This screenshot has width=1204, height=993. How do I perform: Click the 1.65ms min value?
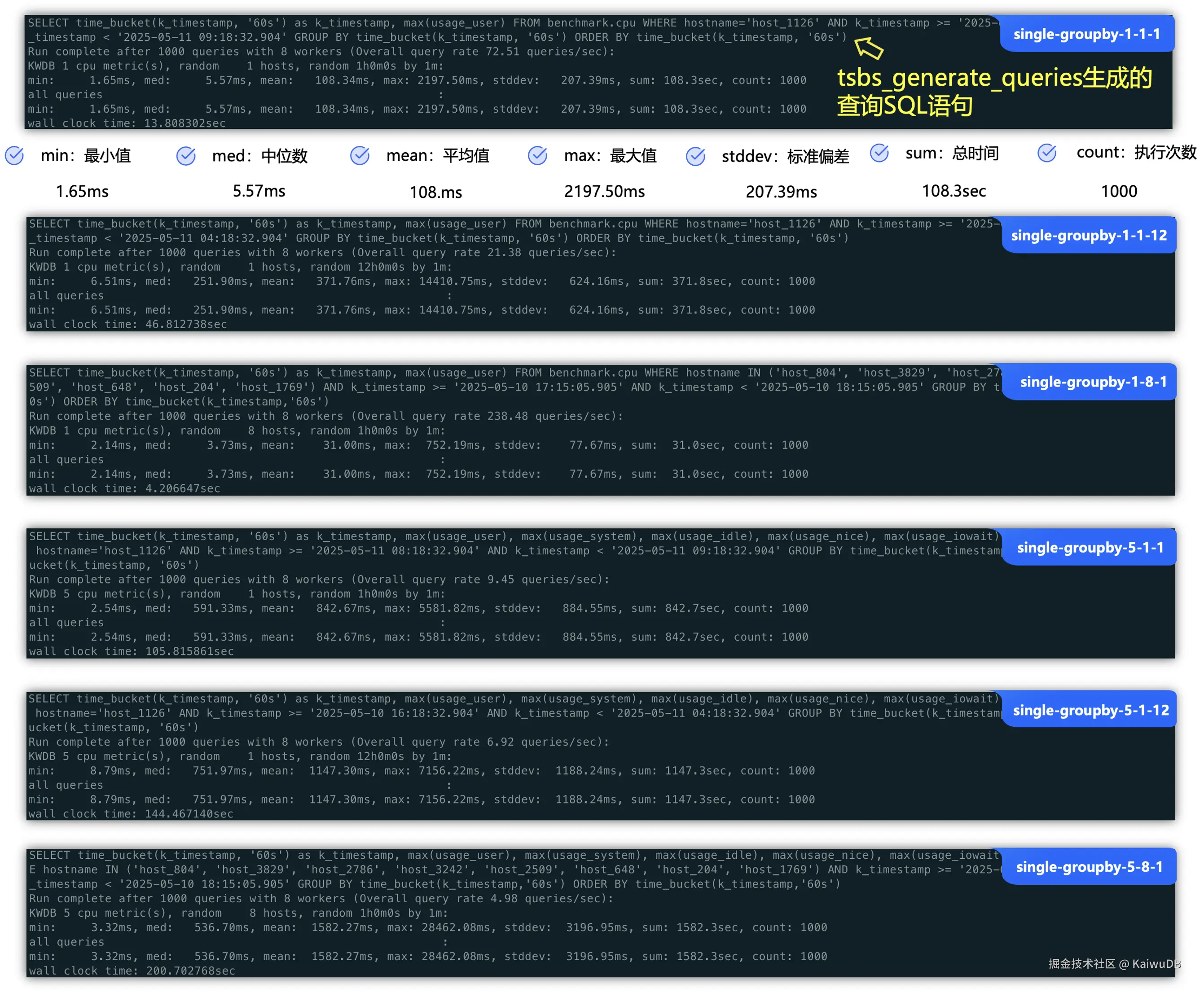pyautogui.click(x=82, y=191)
